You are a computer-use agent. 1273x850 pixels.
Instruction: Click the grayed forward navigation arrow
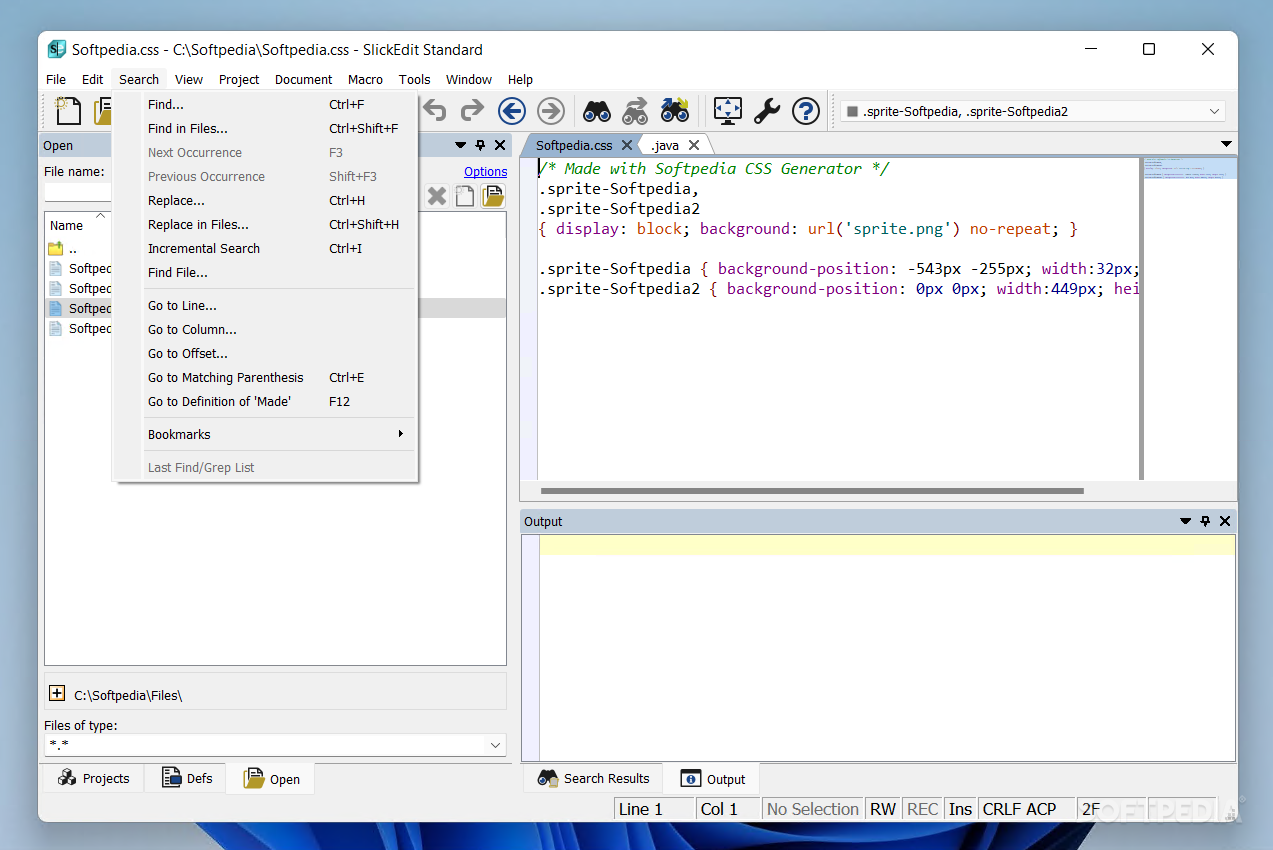coord(551,110)
